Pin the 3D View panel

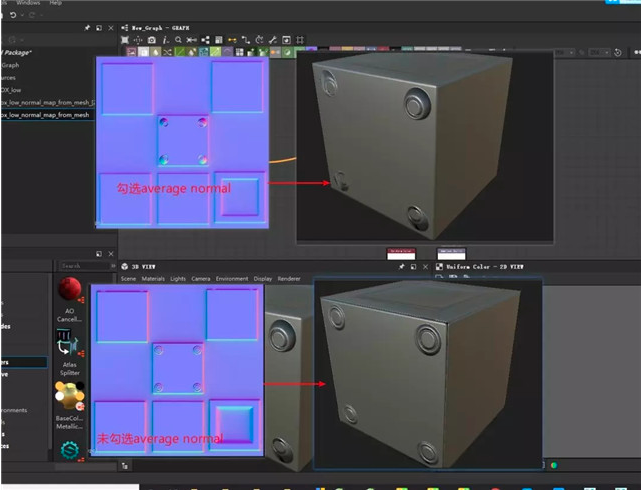point(401,267)
